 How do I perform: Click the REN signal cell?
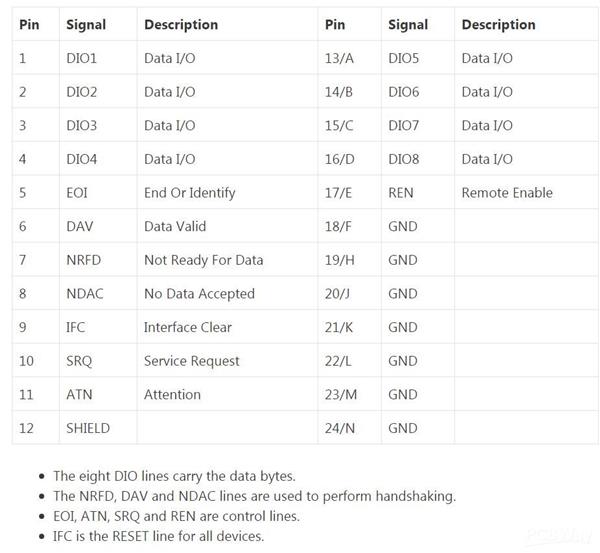(x=400, y=192)
